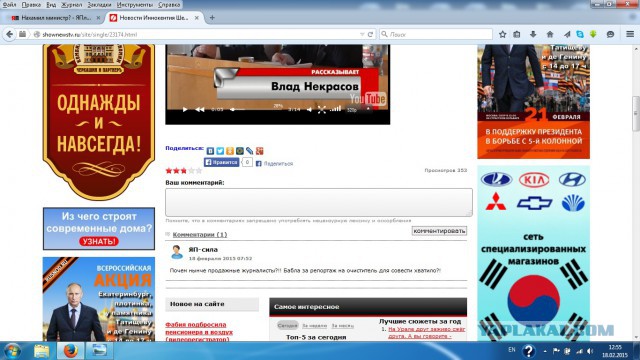This screenshot has height=360, width=640.
Task: Rewind the video with the double-arrow button
Action: pos(200,109)
